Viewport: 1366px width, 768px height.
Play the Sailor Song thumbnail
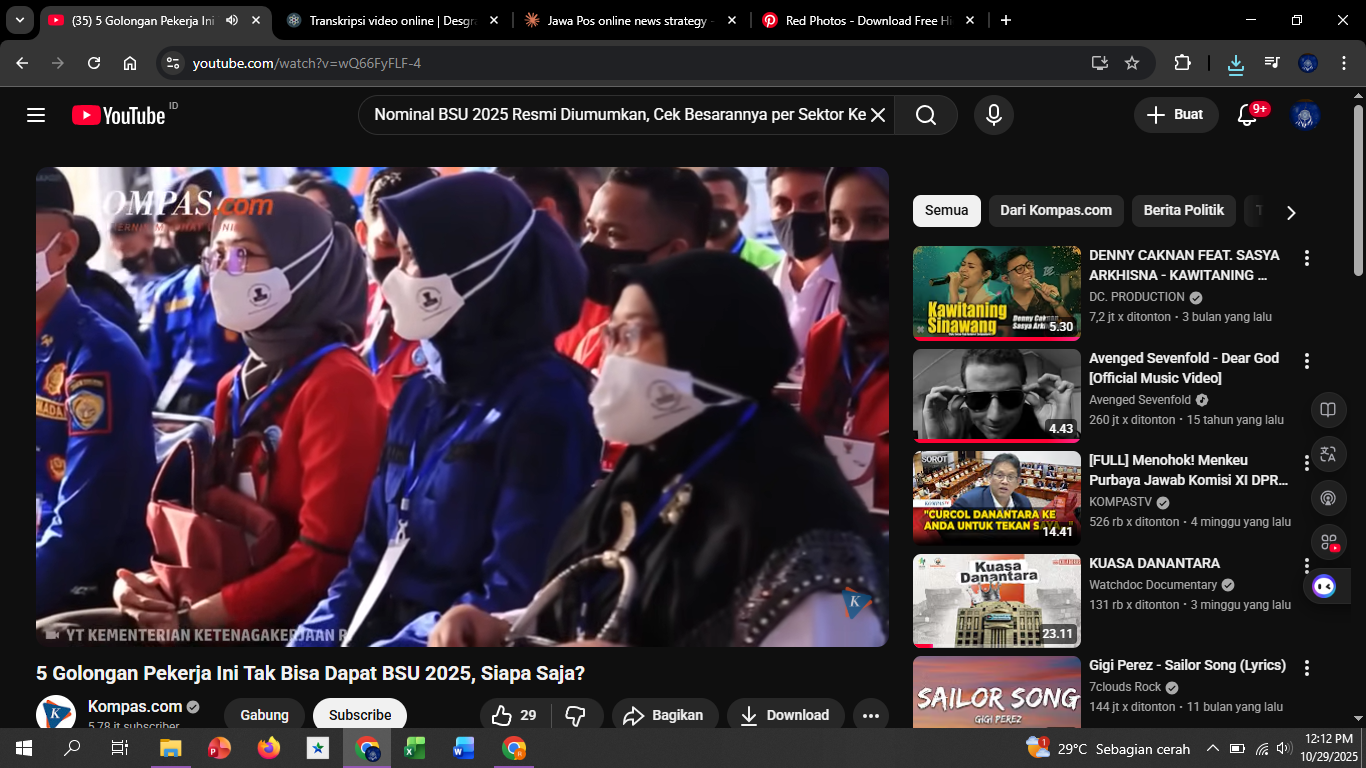click(997, 692)
